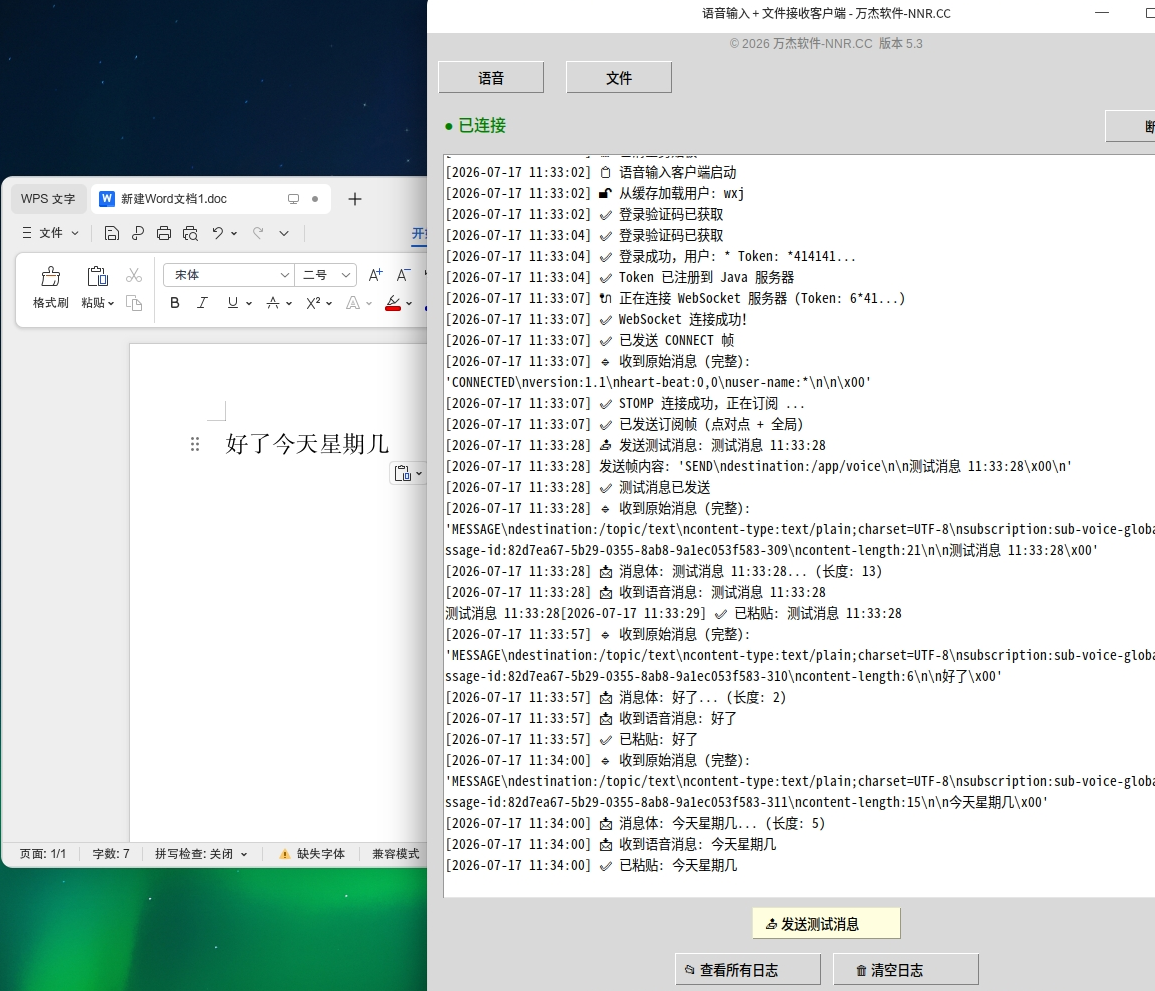Click the disconnect button beside 已连接
The image size is (1155, 991).
(x=1131, y=126)
